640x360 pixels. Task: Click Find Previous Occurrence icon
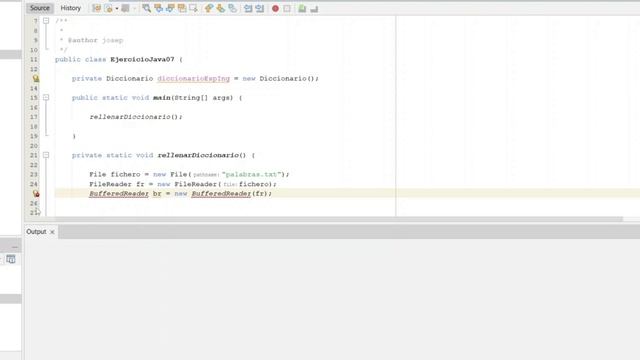point(158,8)
